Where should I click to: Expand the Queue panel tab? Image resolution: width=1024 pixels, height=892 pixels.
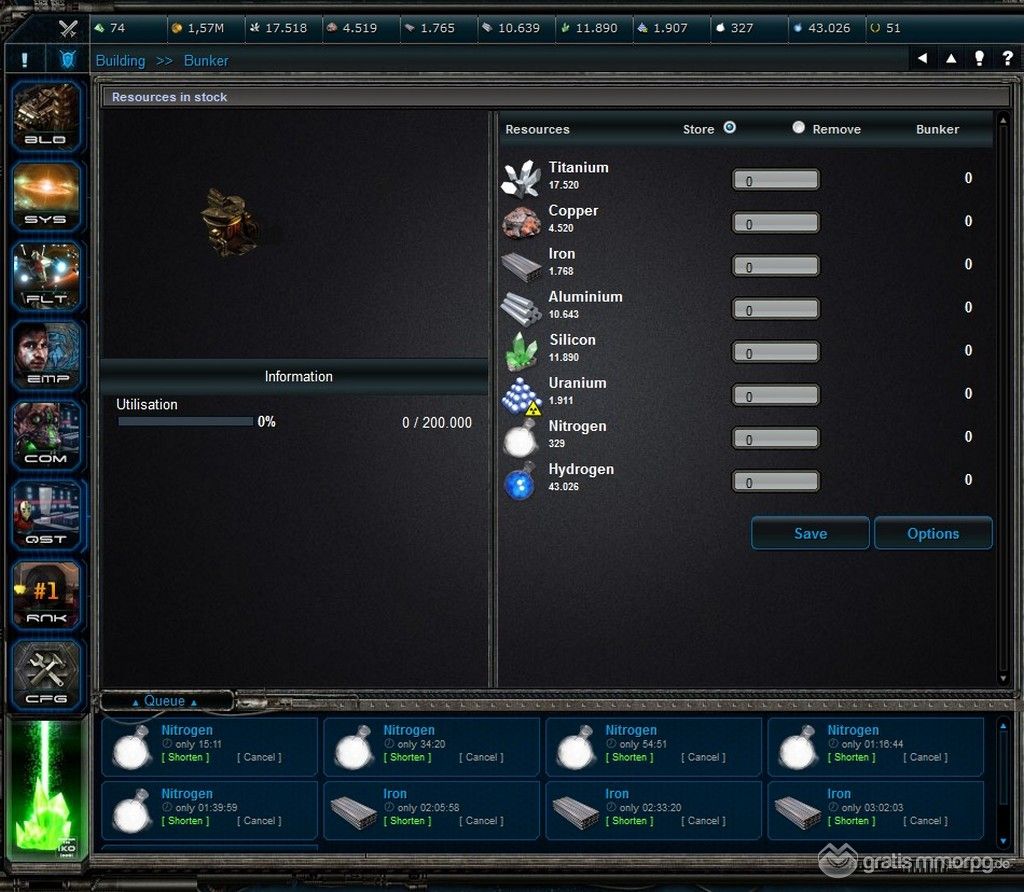(165, 701)
